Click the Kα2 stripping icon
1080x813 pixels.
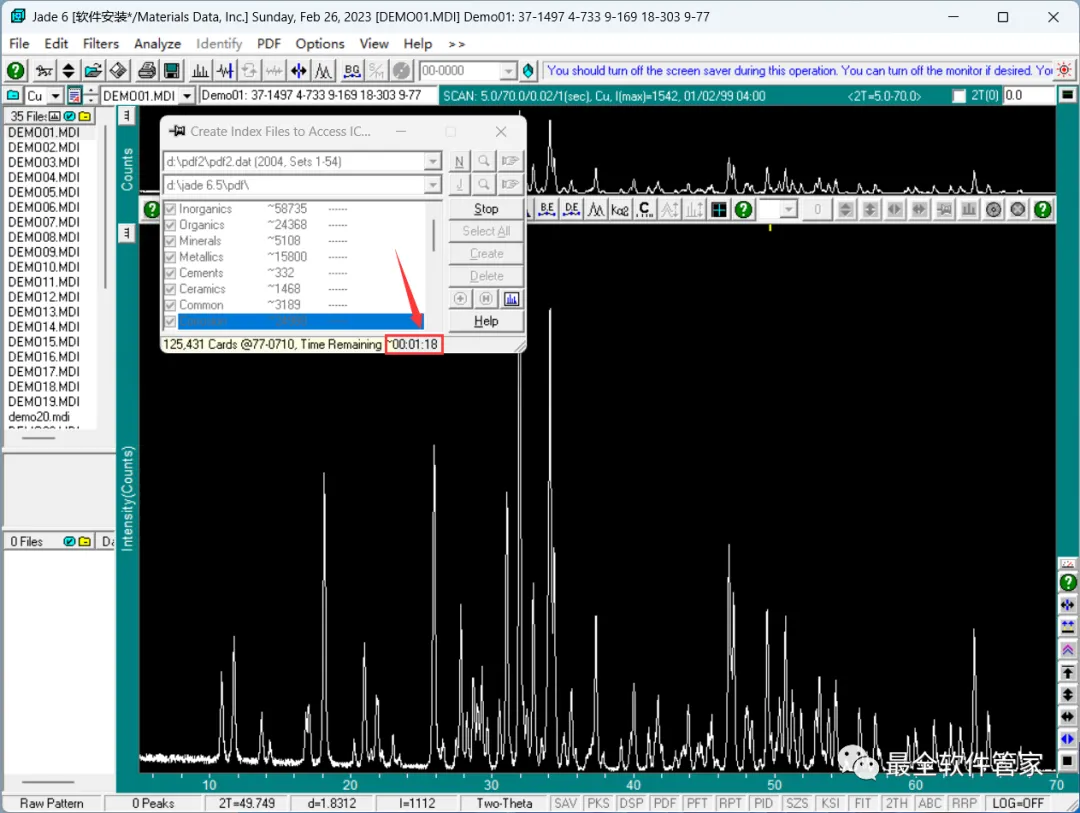click(x=620, y=209)
